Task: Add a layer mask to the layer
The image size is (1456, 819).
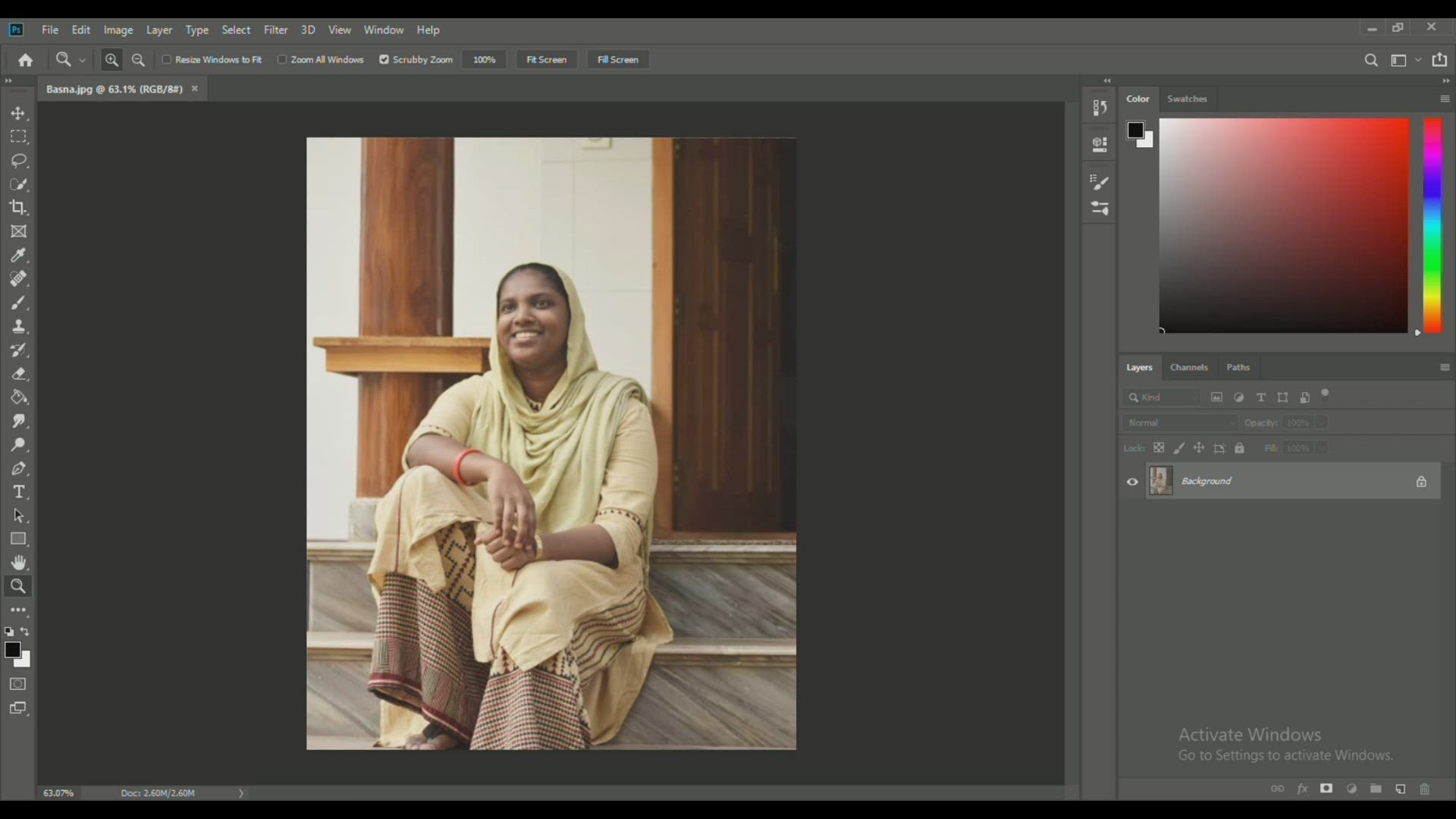Action: (x=1327, y=789)
